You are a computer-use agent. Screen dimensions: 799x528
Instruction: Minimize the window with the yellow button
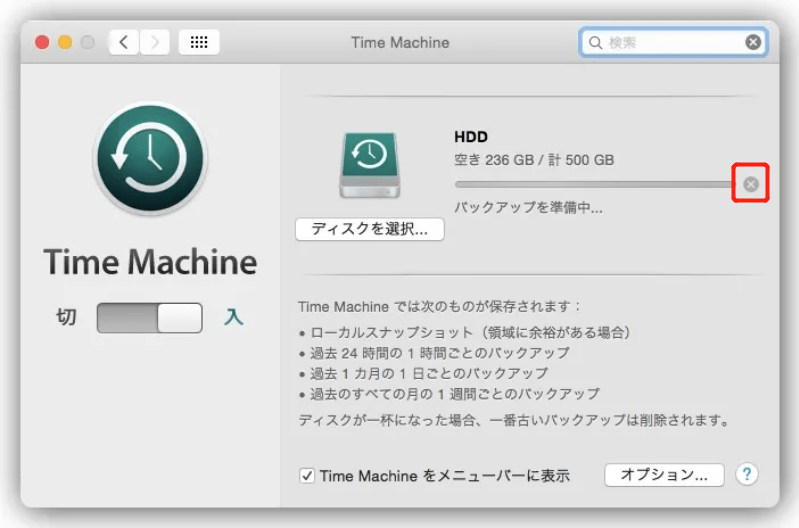pos(65,42)
